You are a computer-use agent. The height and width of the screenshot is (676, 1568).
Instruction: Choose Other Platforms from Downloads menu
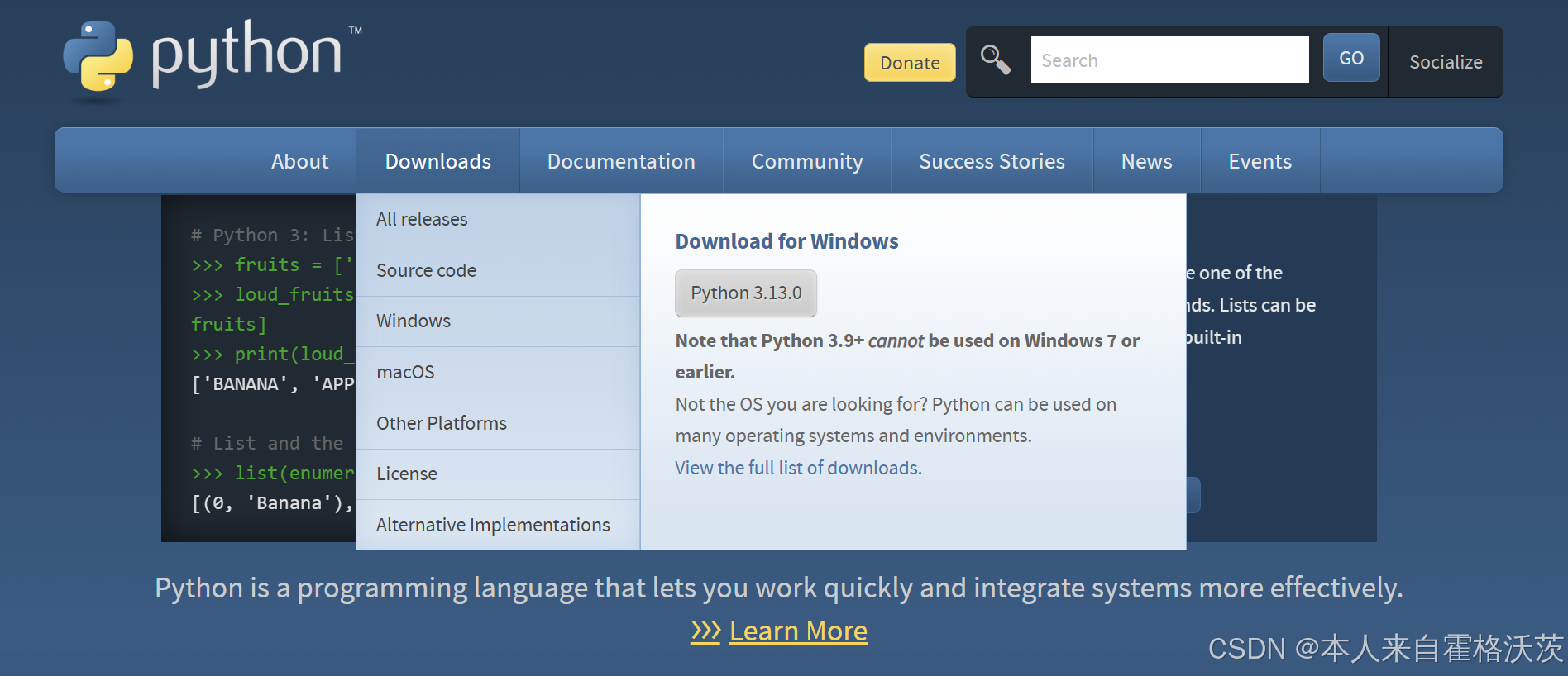pyautogui.click(x=498, y=423)
